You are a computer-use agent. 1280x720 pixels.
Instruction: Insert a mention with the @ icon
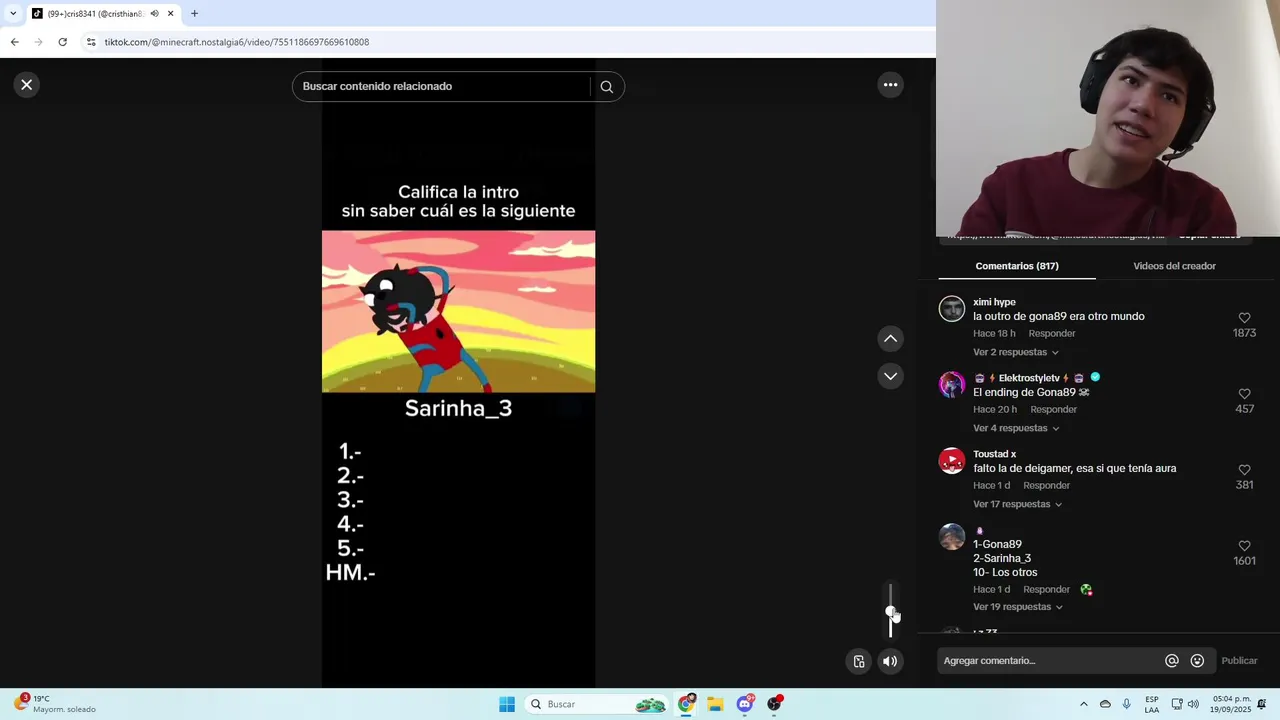pos(1172,661)
